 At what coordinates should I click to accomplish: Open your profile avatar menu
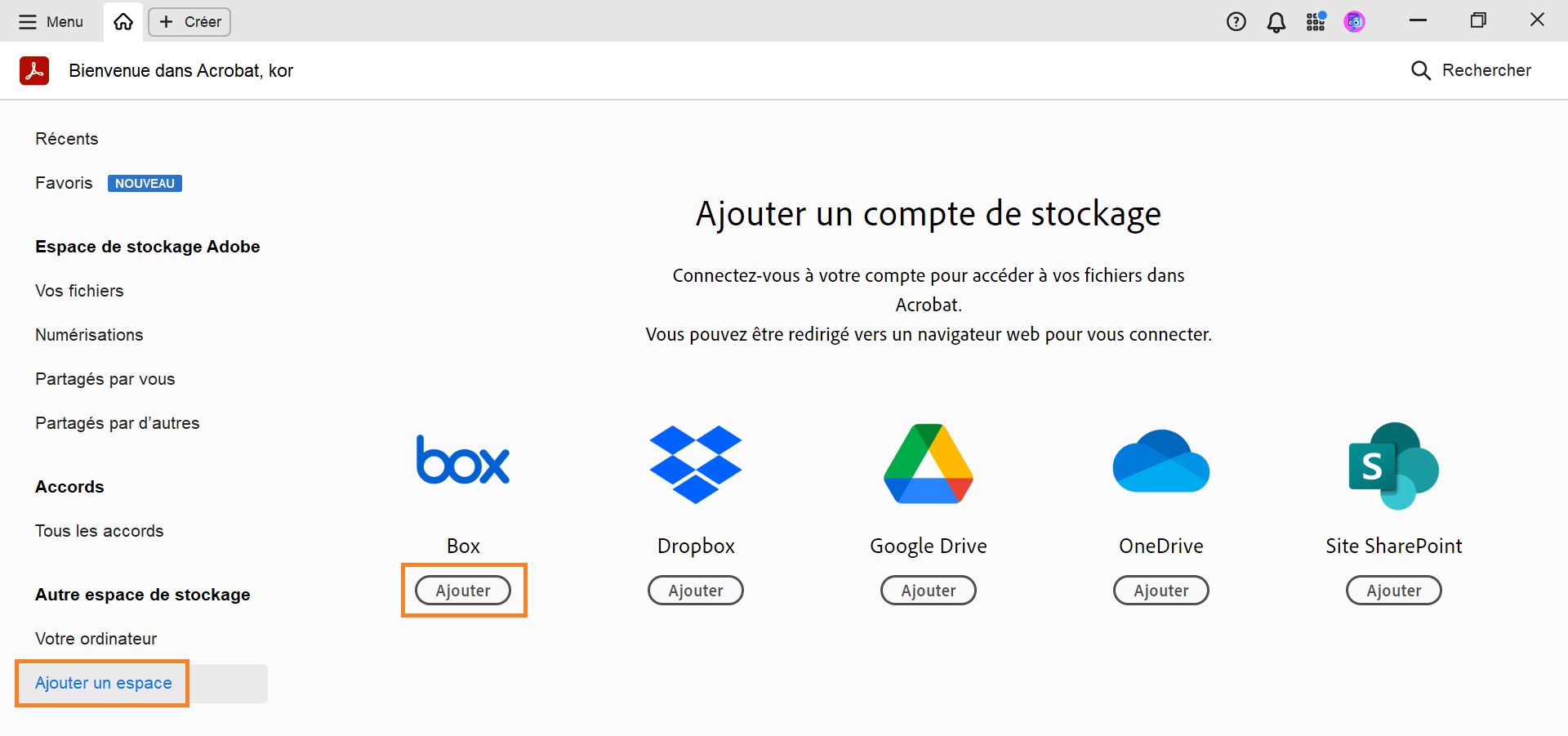tap(1354, 21)
